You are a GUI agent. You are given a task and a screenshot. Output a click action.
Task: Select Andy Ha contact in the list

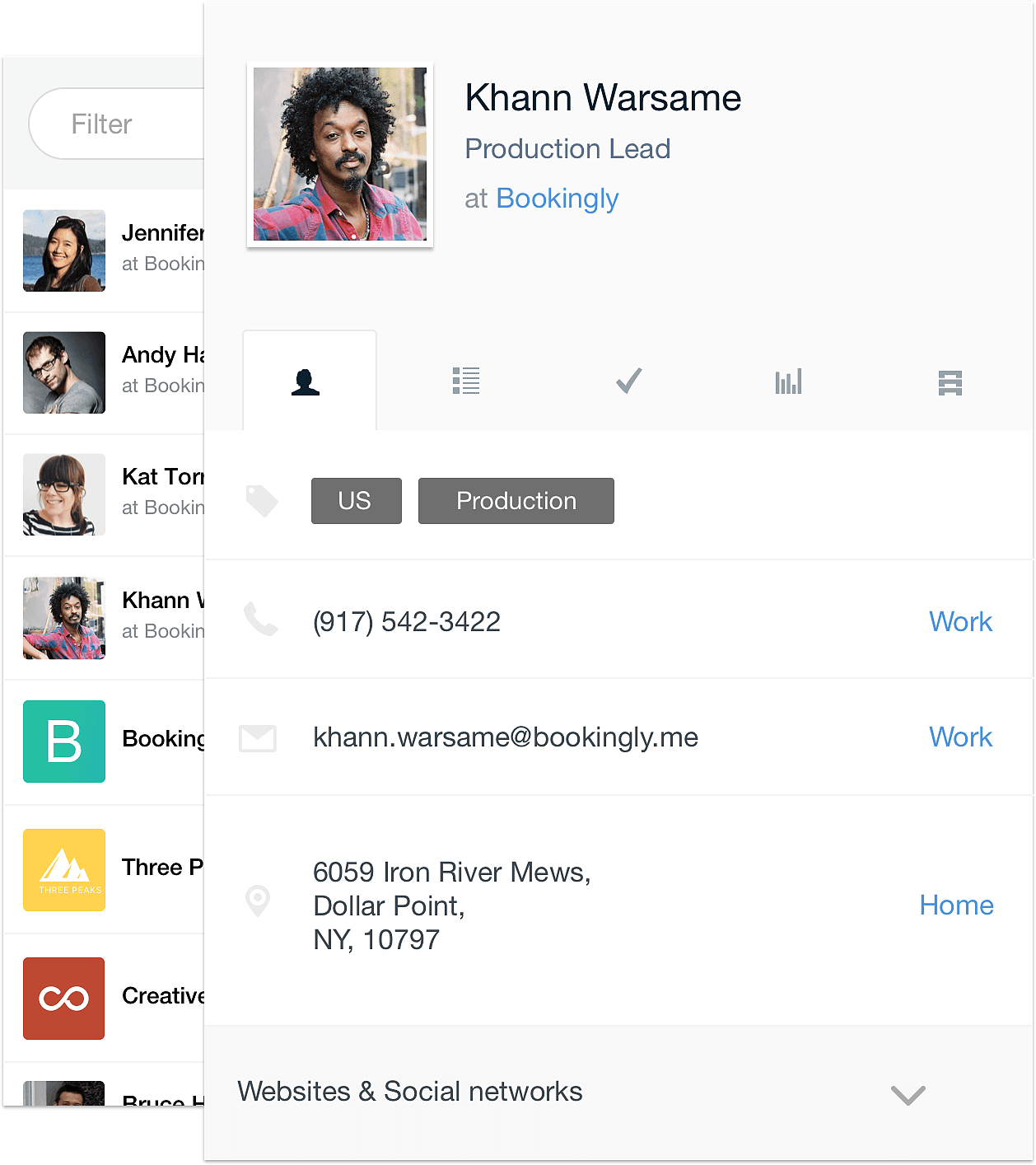(x=105, y=372)
